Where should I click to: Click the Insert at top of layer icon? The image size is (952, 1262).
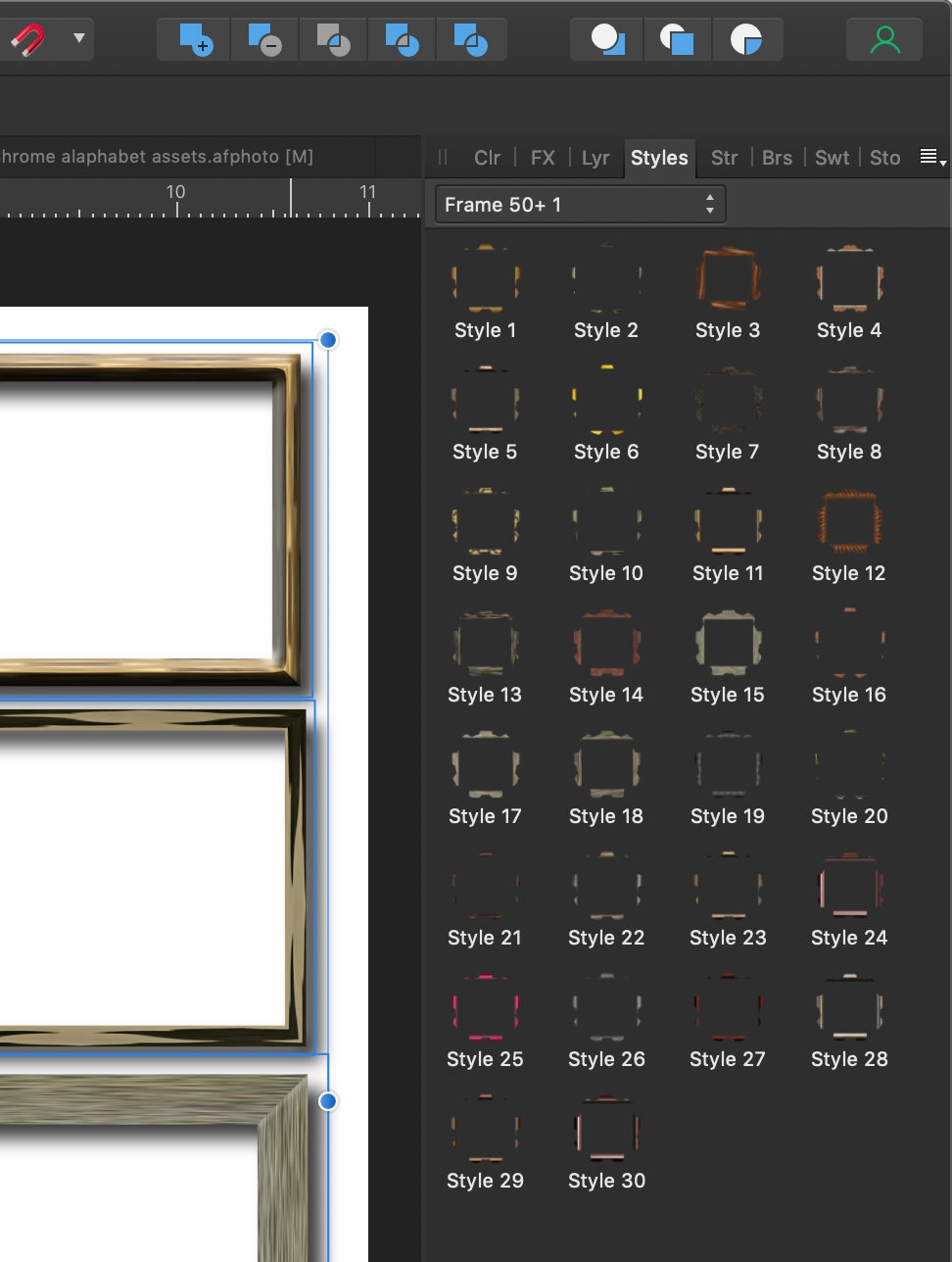point(677,39)
